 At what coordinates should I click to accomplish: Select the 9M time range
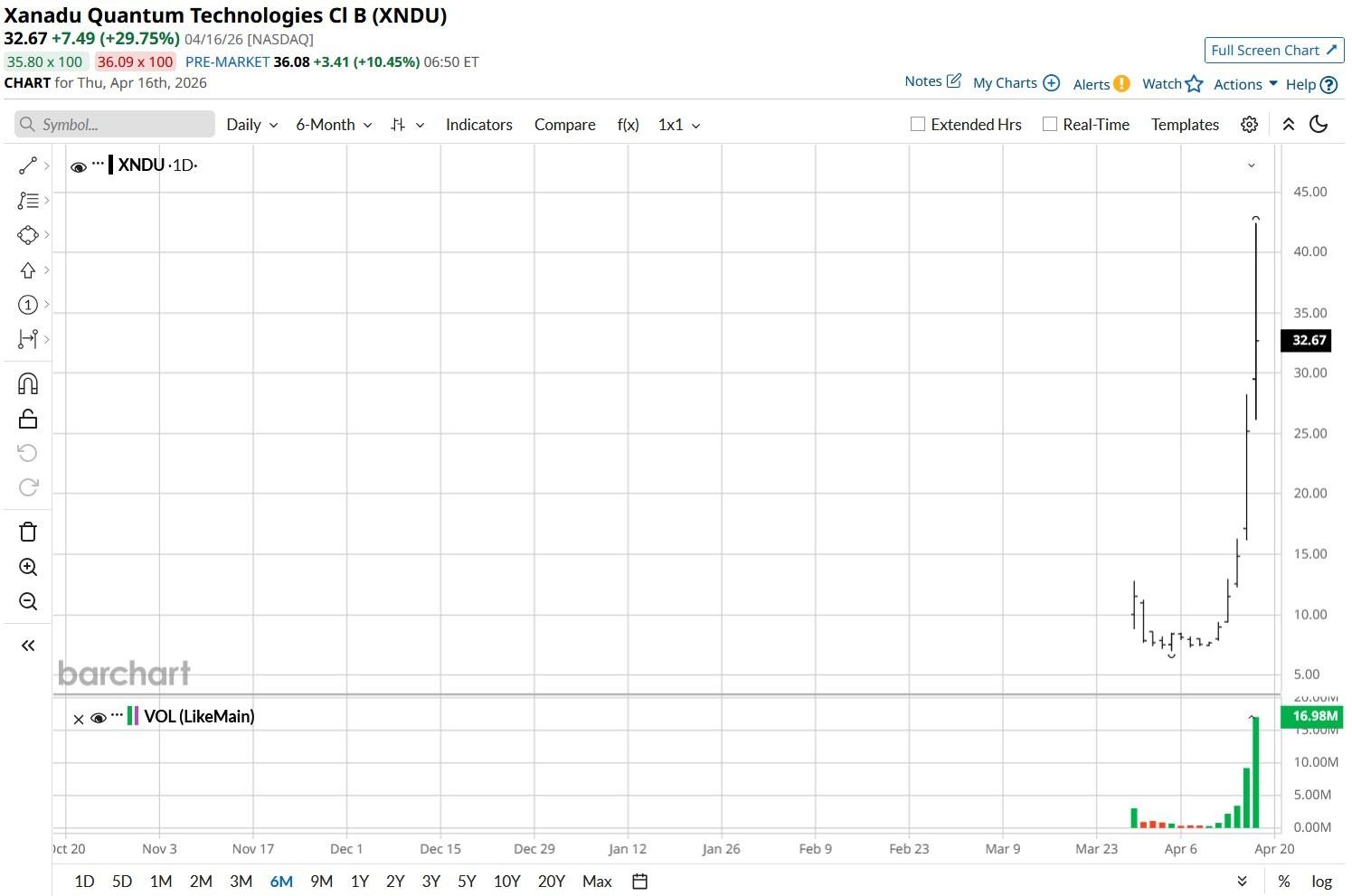[x=321, y=882]
